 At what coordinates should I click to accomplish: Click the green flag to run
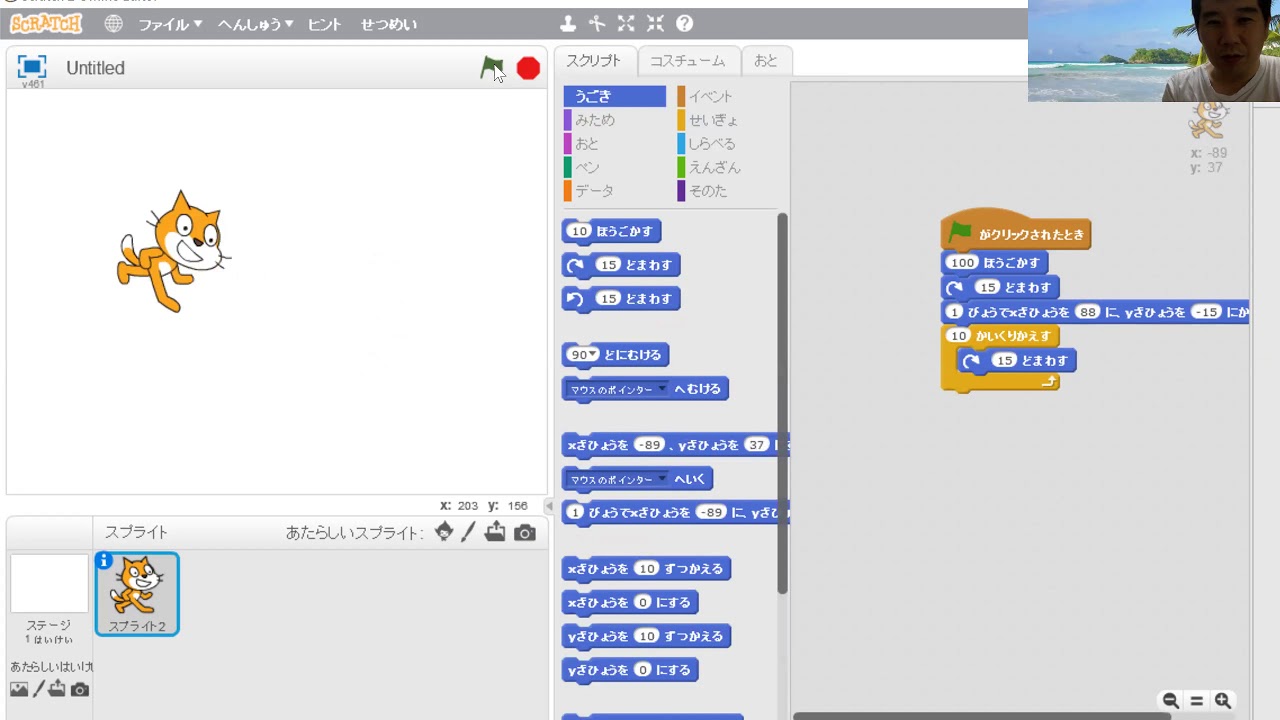(x=491, y=67)
